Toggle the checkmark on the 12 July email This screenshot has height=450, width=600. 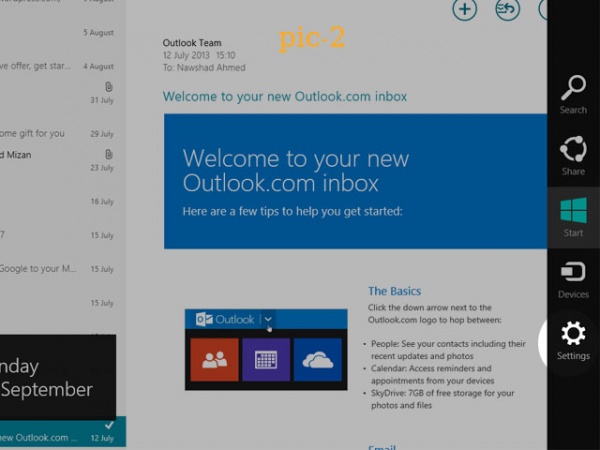(109, 425)
